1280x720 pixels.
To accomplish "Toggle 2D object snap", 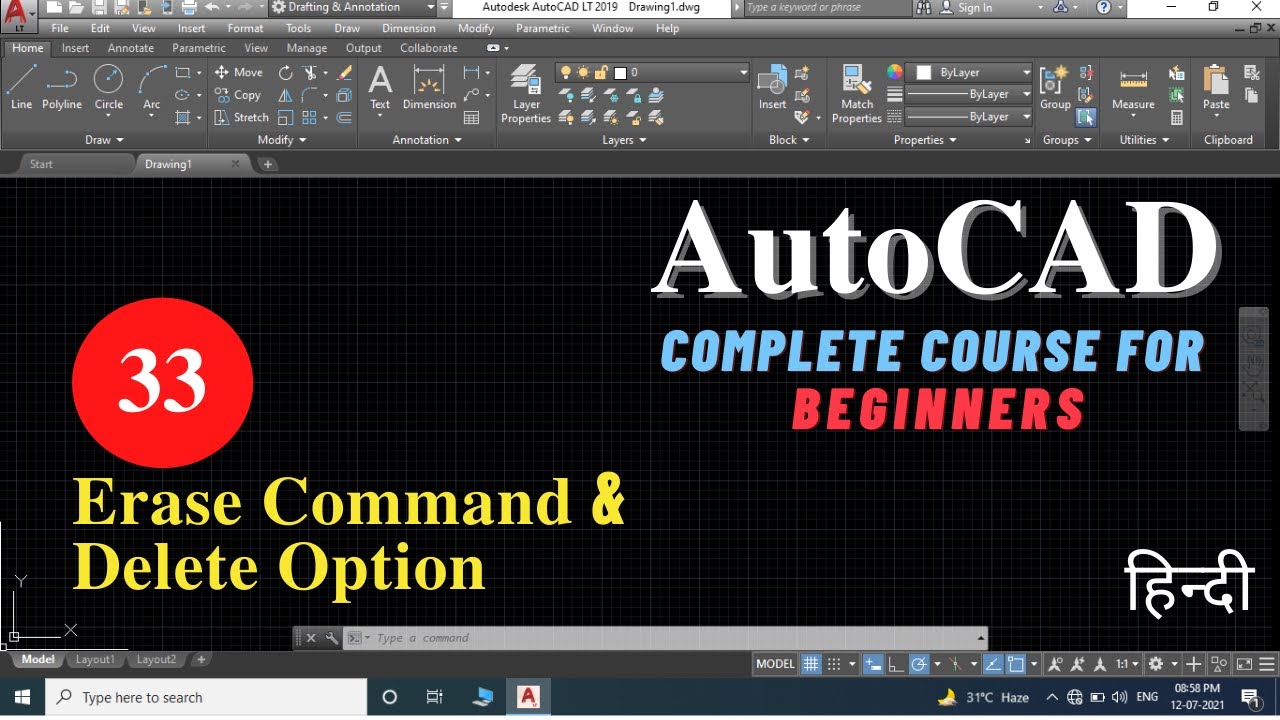I will (x=1017, y=664).
